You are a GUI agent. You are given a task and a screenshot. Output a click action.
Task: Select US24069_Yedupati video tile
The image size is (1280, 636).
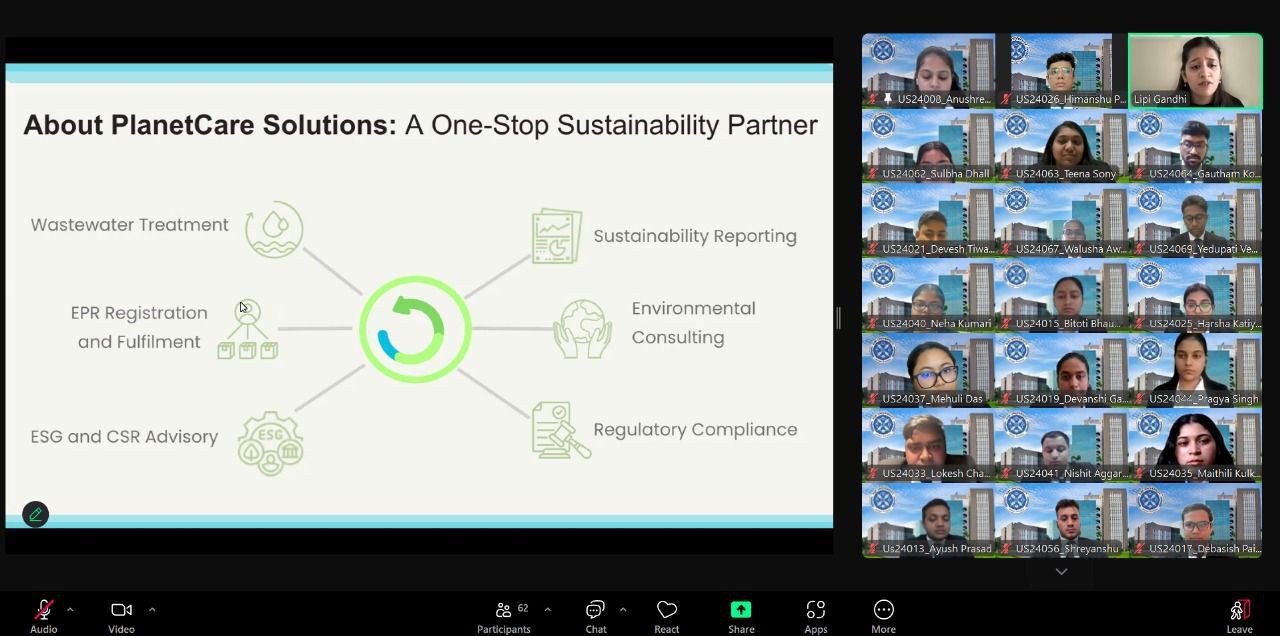pyautogui.click(x=1195, y=220)
